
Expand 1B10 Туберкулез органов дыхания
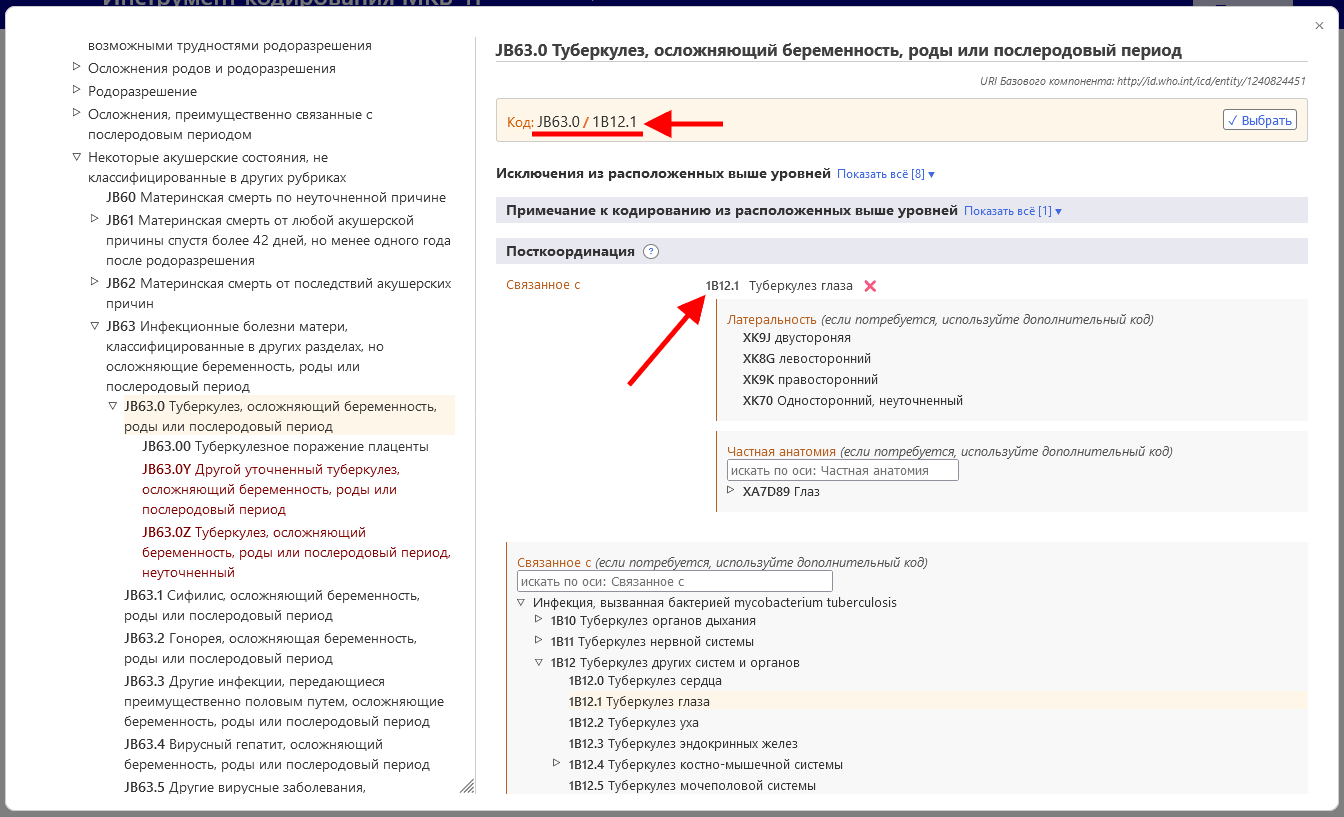pos(539,620)
